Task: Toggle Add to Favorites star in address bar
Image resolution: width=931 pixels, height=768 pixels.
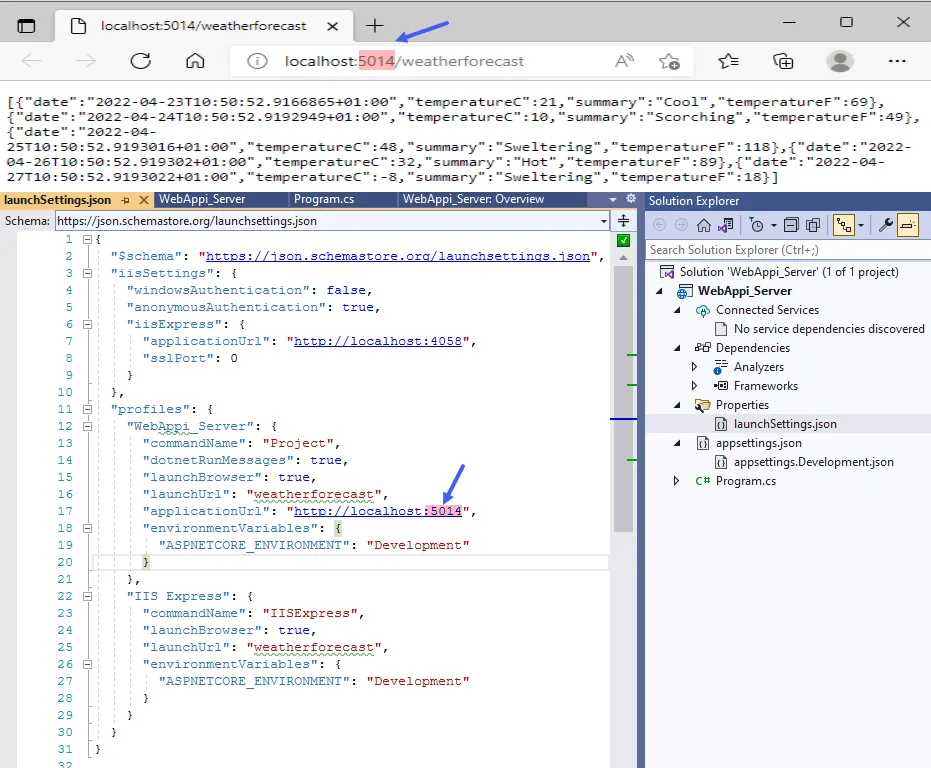Action: point(669,61)
